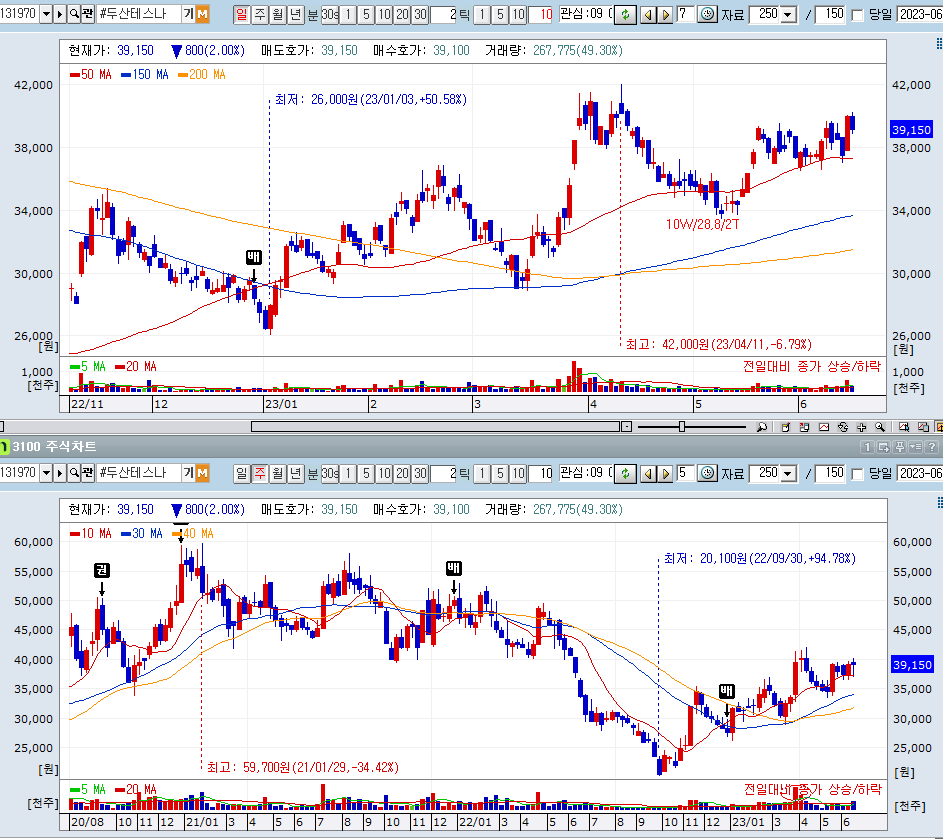Go to next item in bottom chart
Image resolution: width=943 pixels, height=839 pixels.
[x=665, y=473]
